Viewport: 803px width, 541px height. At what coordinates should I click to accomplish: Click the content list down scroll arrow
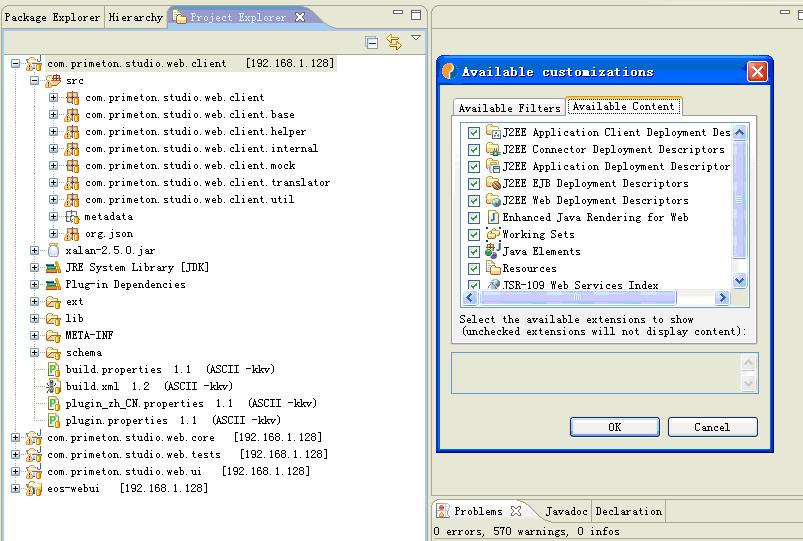[739, 281]
